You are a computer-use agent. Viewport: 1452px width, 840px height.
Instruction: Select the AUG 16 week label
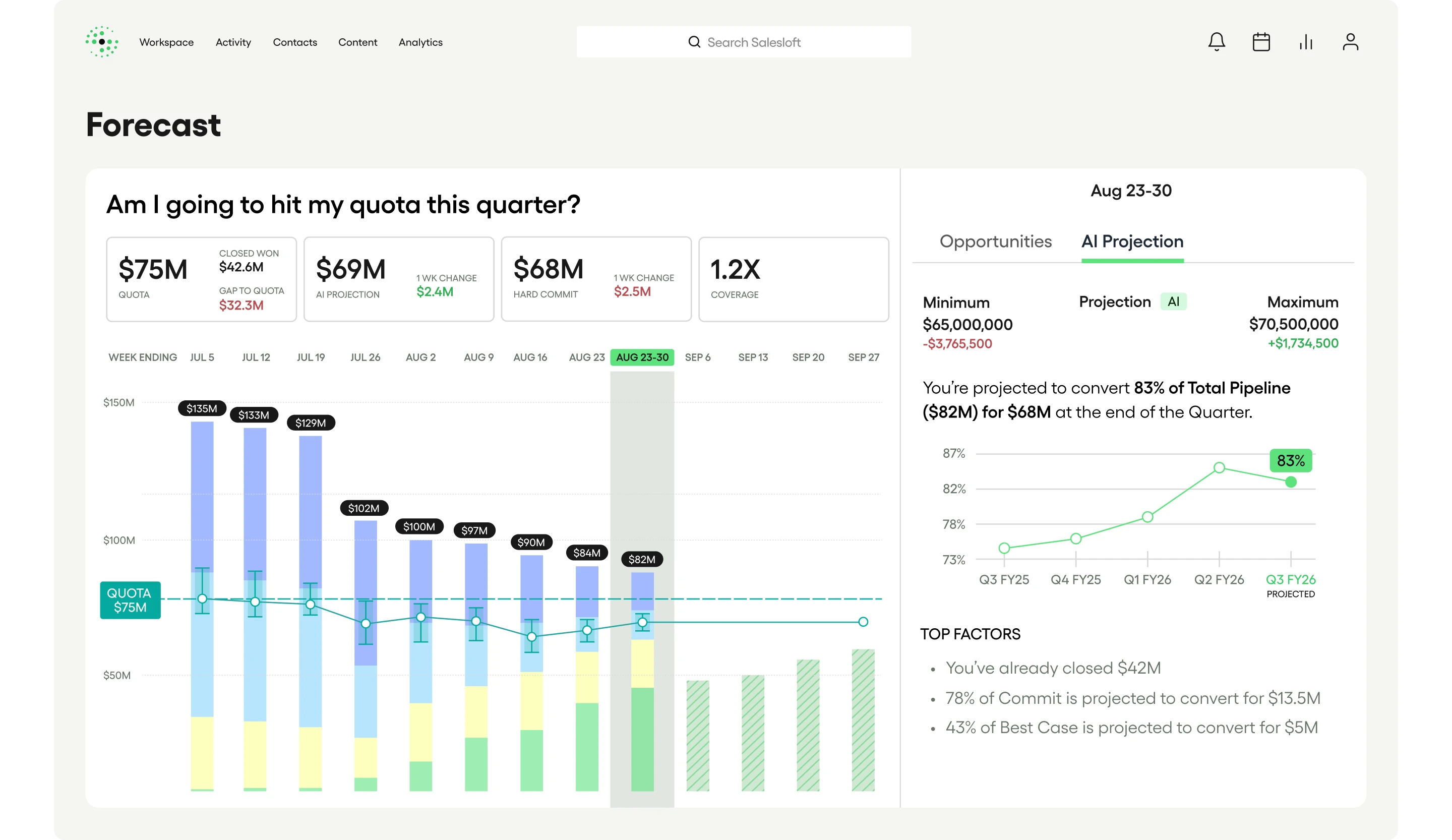pos(530,357)
